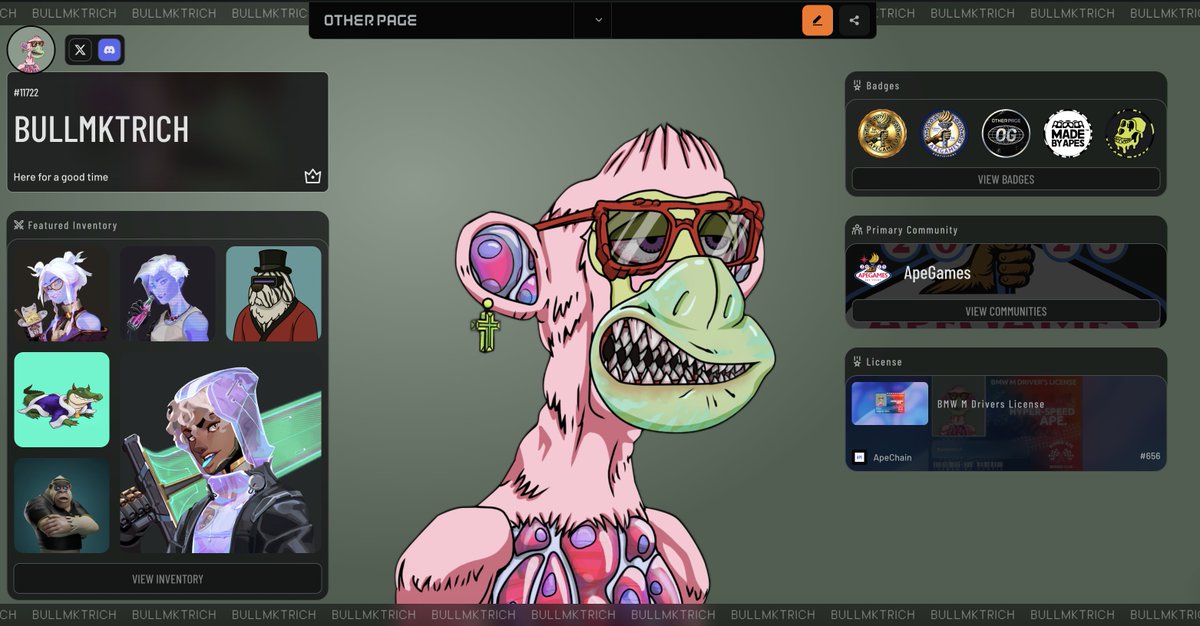Viewport: 1200px width, 626px height.
Task: Click the VIEW INVENTORY button
Action: click(x=168, y=579)
